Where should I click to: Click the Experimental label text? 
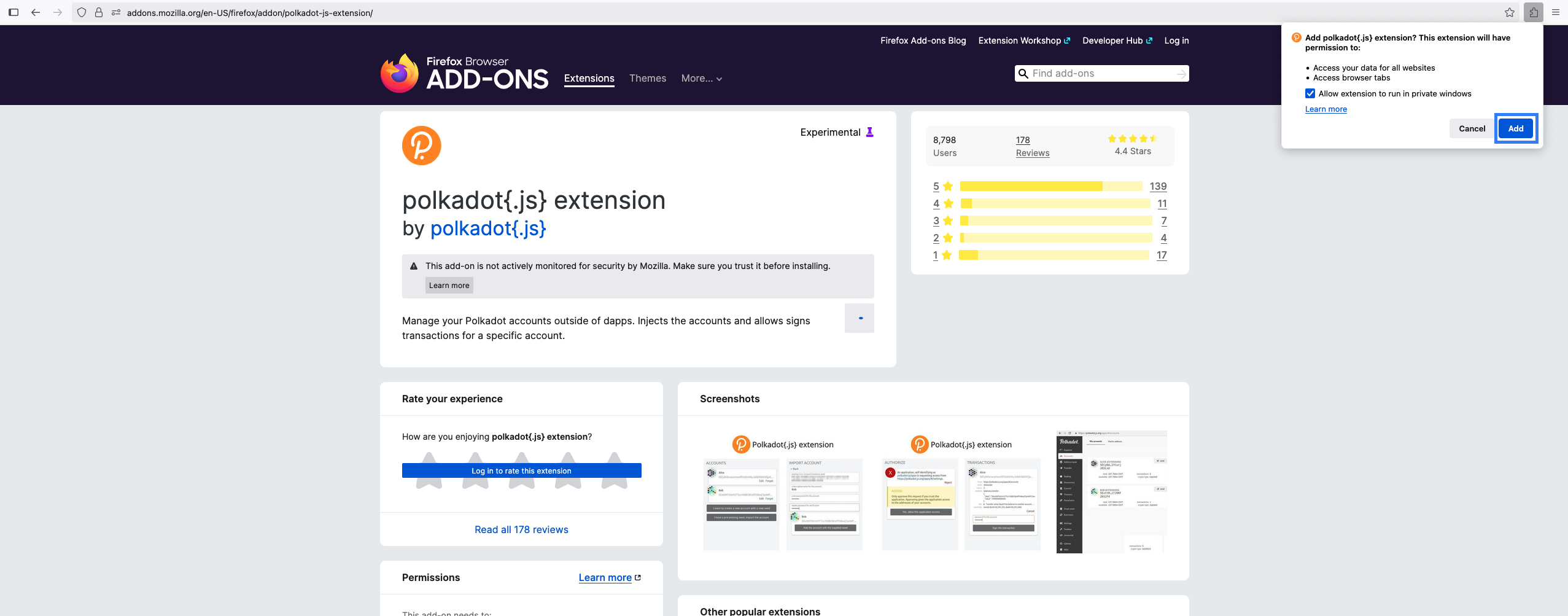pos(830,132)
